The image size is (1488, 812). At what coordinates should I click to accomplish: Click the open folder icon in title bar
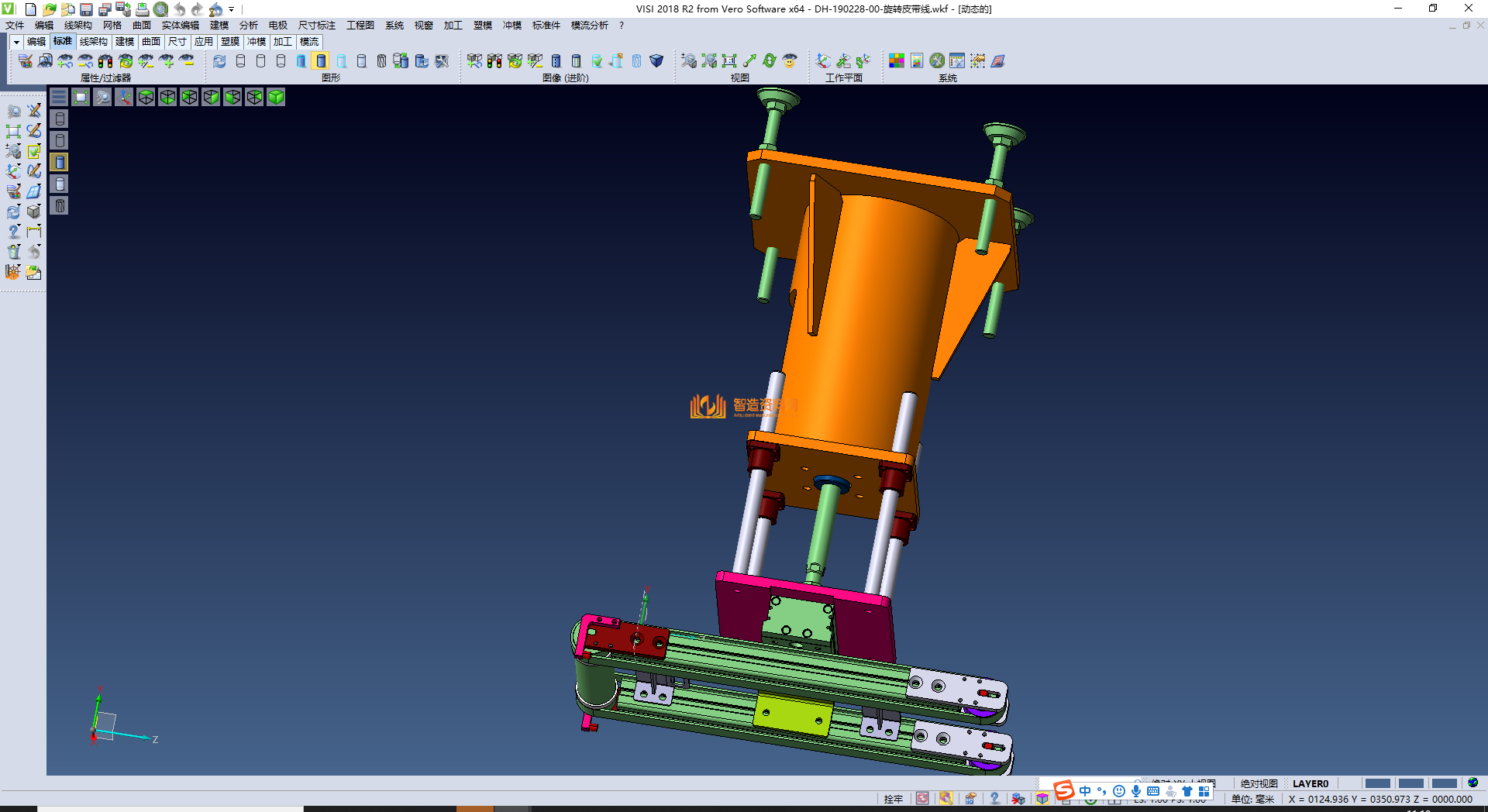pyautogui.click(x=49, y=9)
